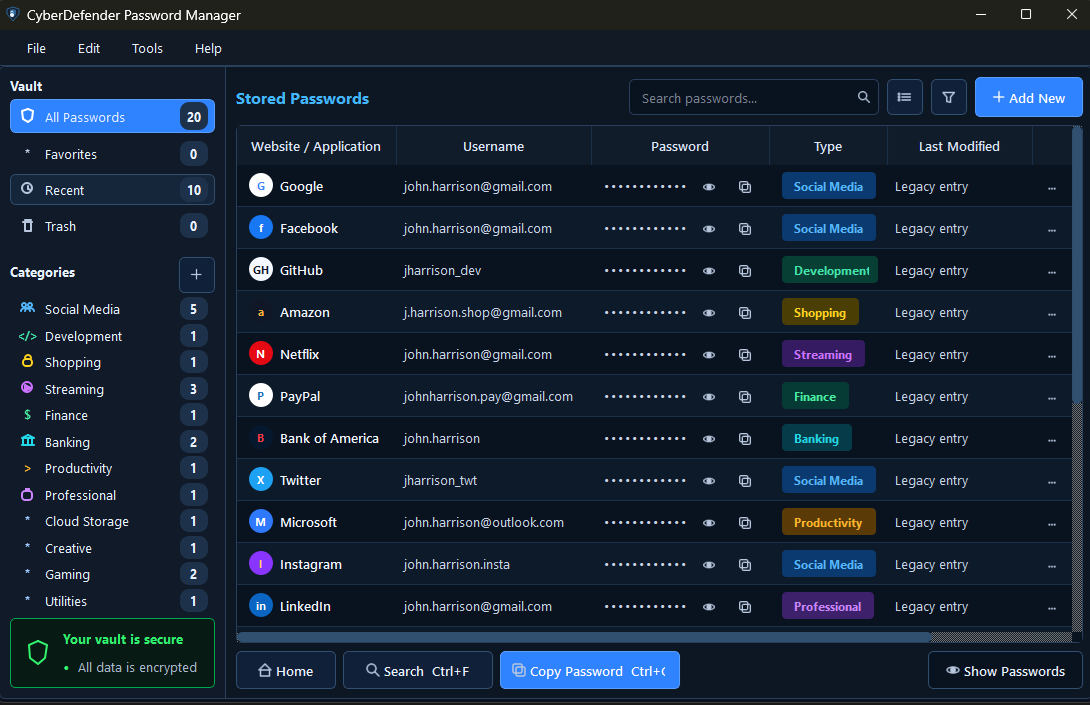
Task: Copy the Google password with copy icon
Action: click(x=745, y=187)
